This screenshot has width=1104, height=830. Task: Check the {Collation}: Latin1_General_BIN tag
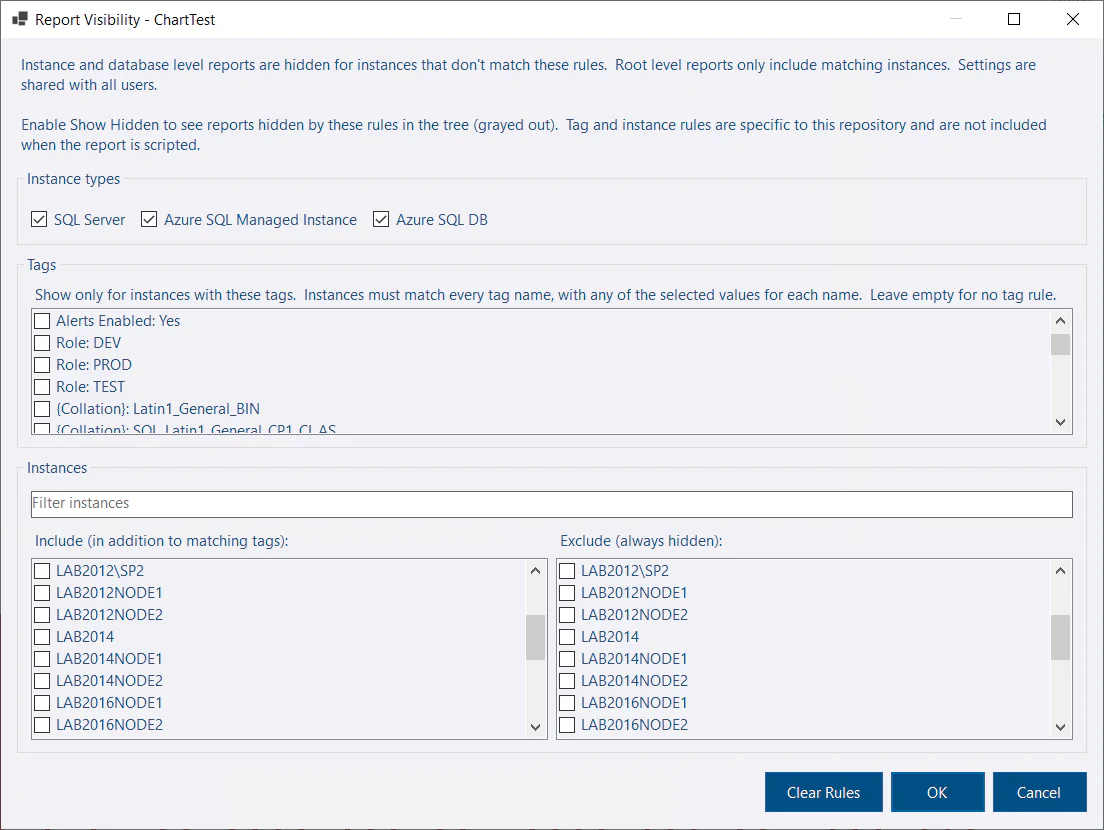[x=42, y=409]
